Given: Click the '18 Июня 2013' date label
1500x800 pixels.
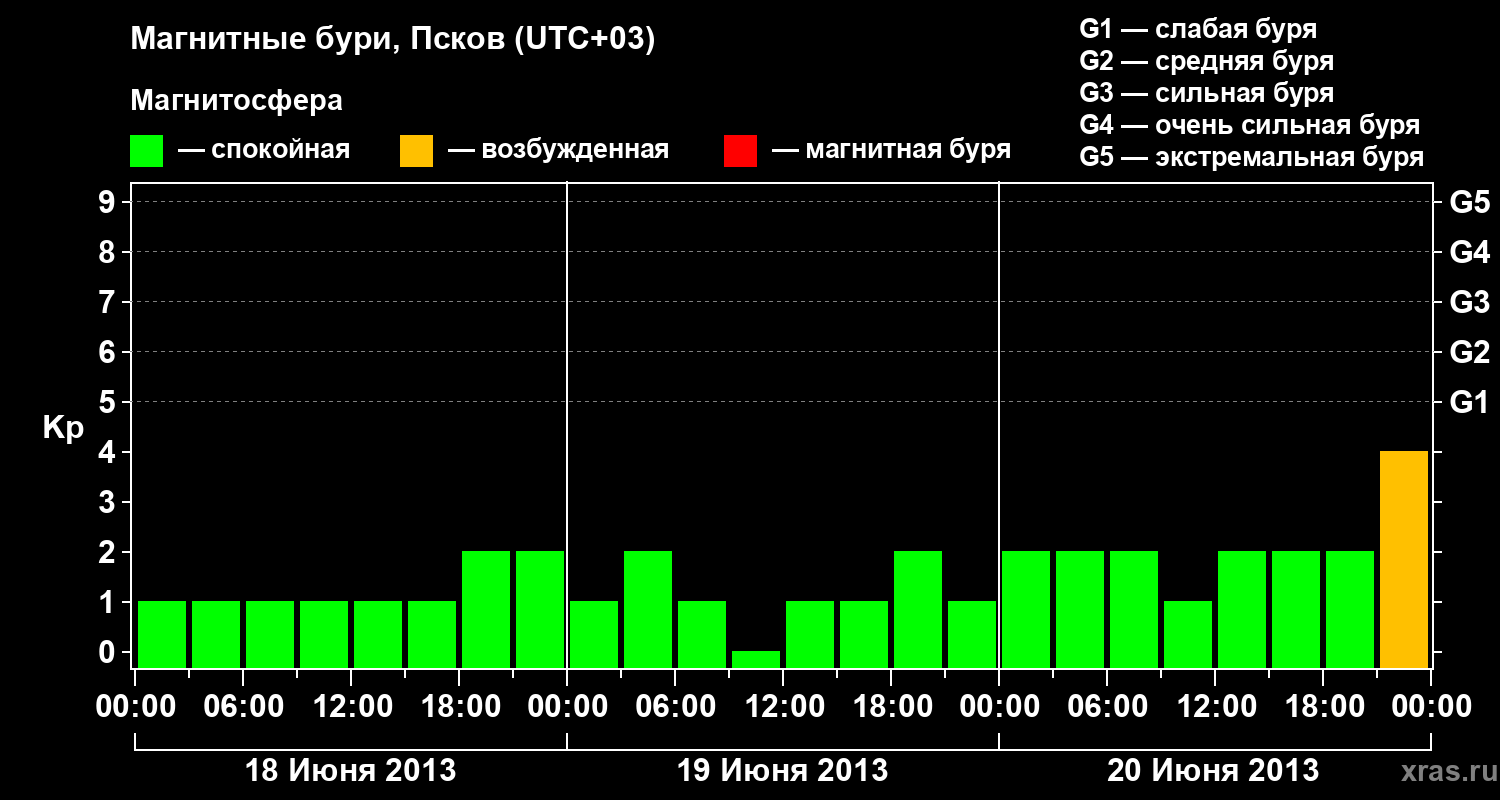Looking at the screenshot, I should tap(351, 771).
